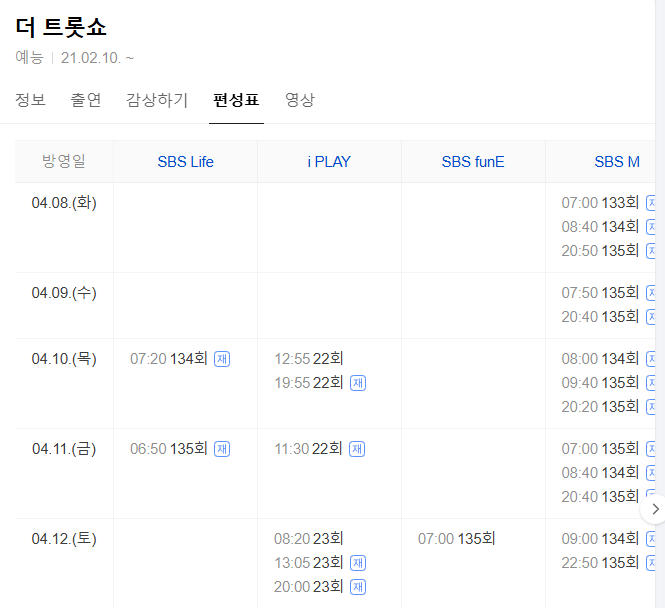Viewport: 665px width, 608px height.
Task: Click the rerun badge next to 20:20 135회
Action: 651,407
